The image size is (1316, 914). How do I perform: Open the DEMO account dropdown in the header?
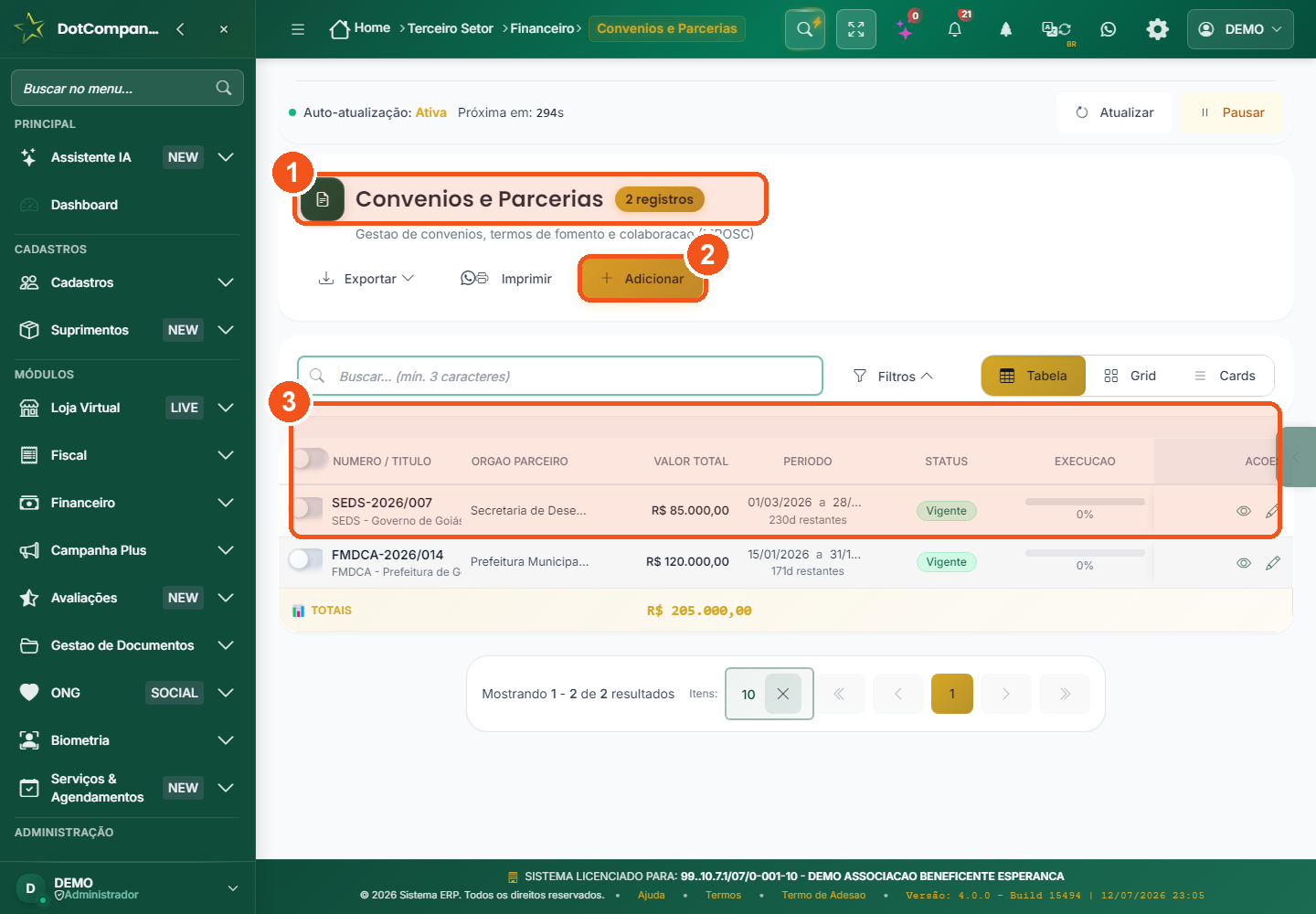(x=1240, y=29)
